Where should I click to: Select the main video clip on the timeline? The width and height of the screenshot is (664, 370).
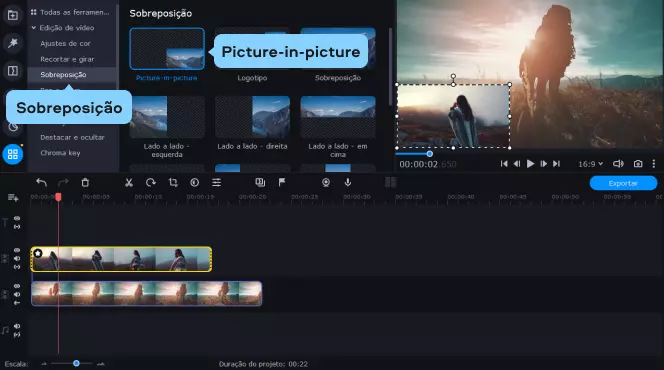(147, 293)
